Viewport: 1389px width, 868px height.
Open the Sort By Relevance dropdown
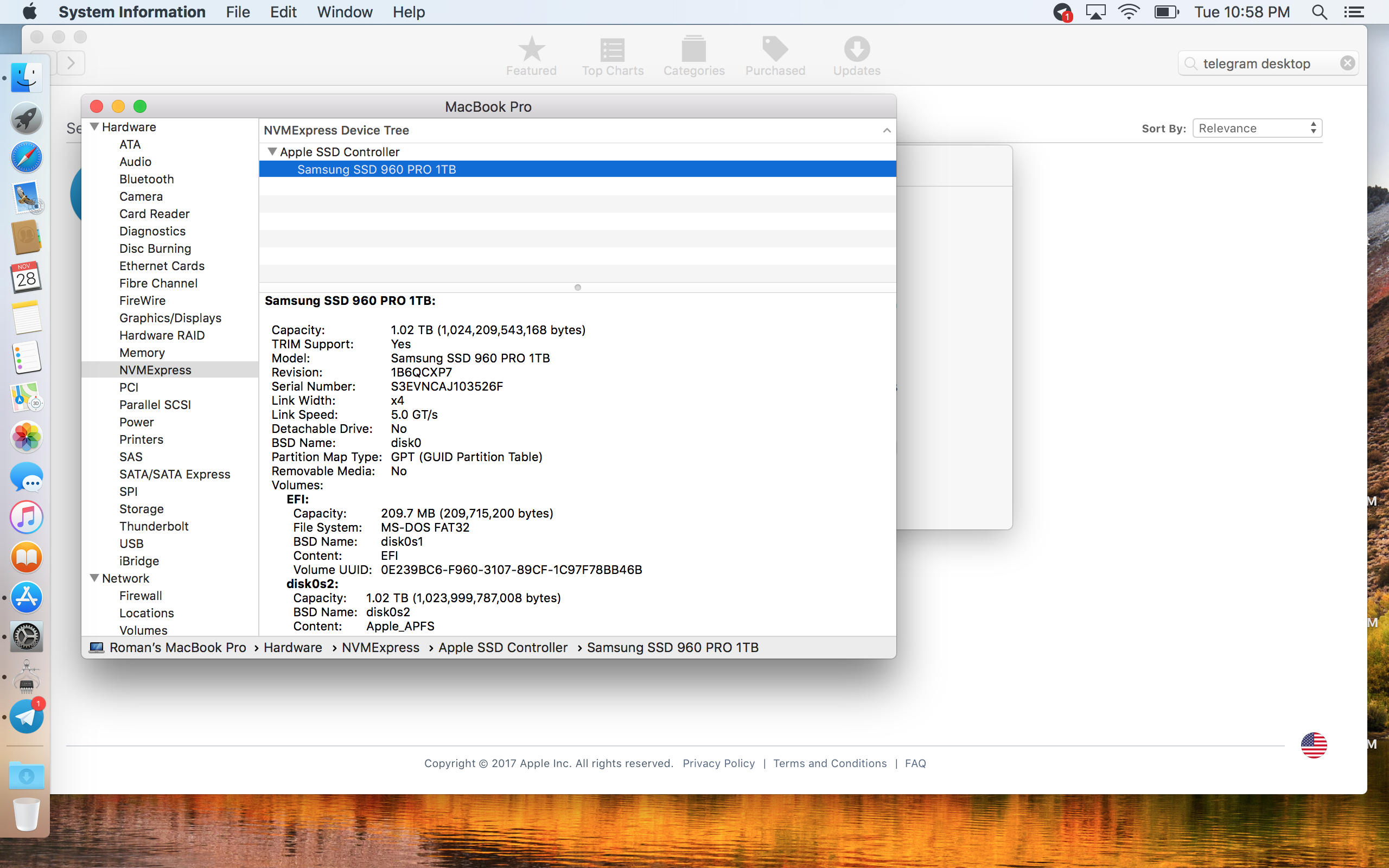coord(1257,128)
